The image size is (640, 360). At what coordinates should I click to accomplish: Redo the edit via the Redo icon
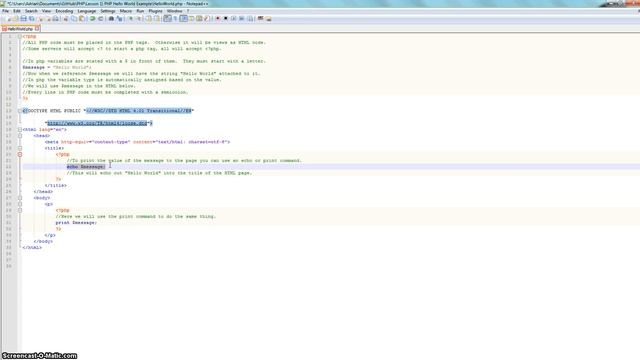[100, 19]
